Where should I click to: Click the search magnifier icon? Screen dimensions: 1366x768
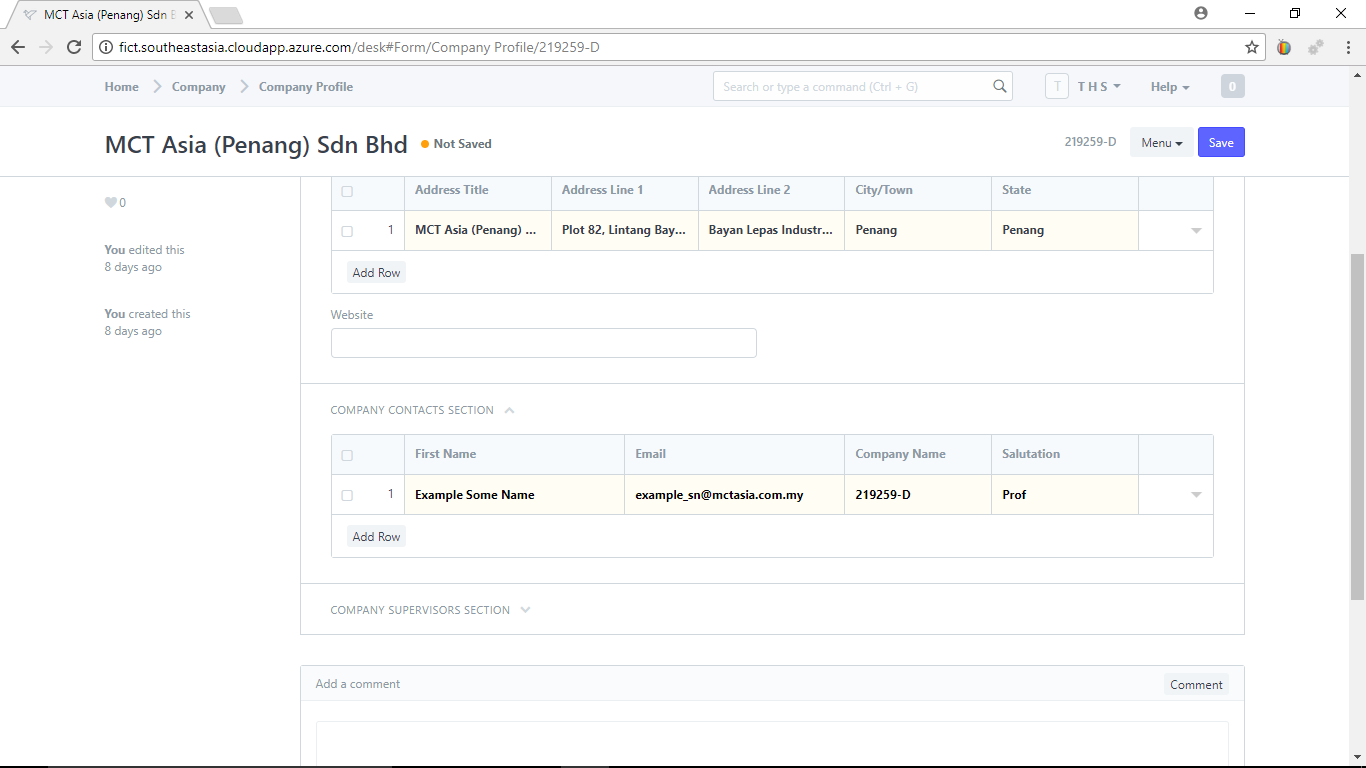pyautogui.click(x=999, y=87)
